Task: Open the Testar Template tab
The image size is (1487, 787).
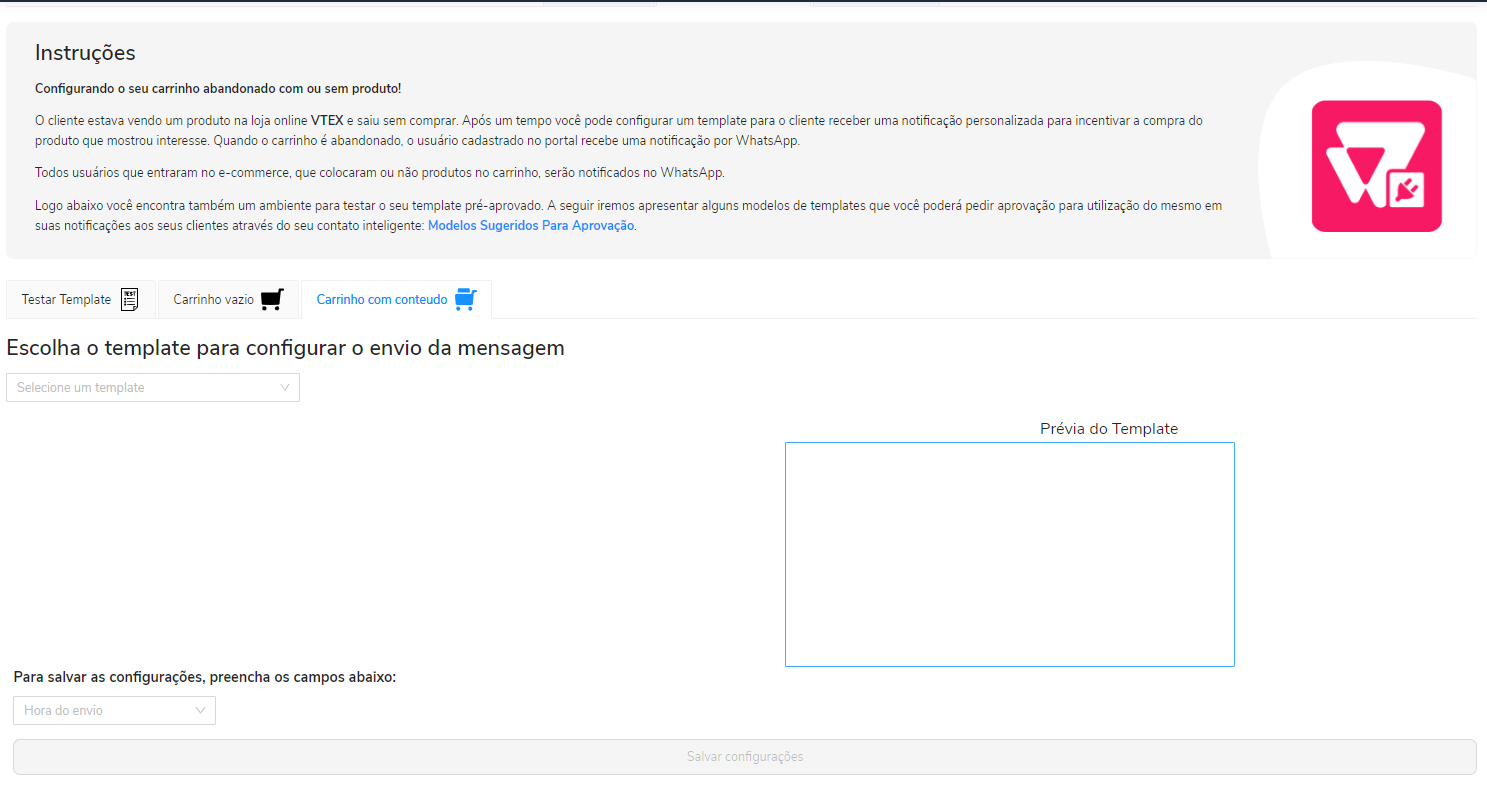Action: (x=81, y=299)
